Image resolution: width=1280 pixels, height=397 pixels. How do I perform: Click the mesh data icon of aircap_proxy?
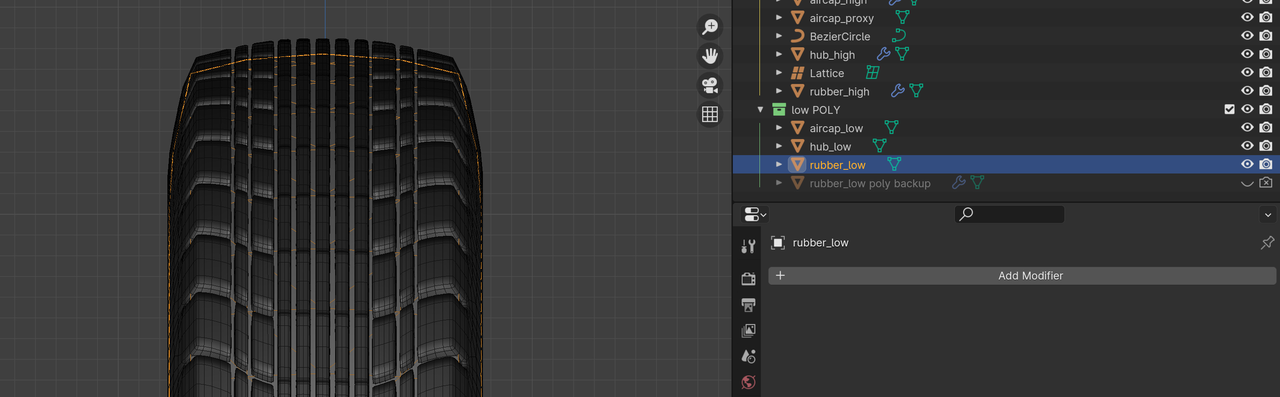[902, 18]
